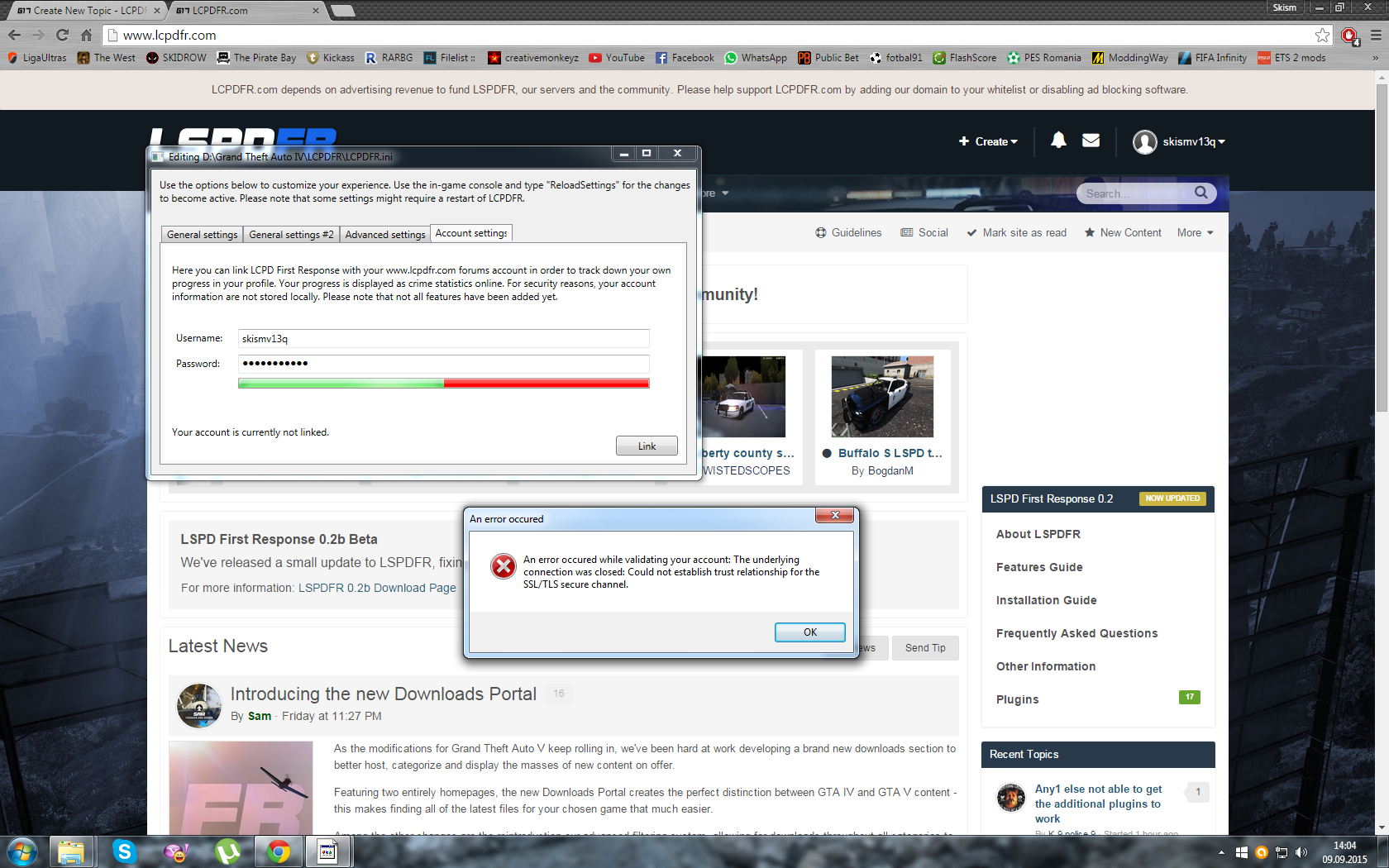Open the skismv13q account dropdown
Viewport: 1389px width, 868px height.
coord(1180,141)
